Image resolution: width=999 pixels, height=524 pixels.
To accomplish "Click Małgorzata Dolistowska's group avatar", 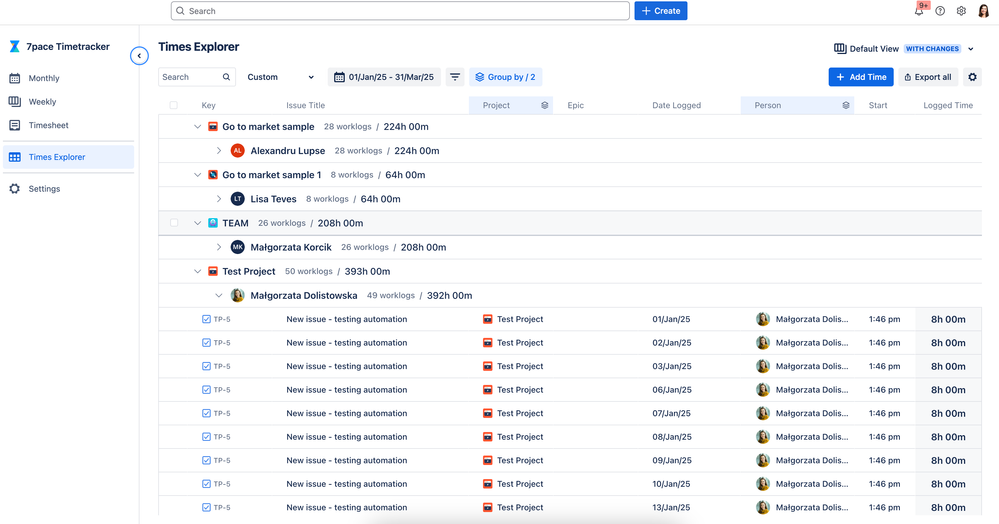I will [x=238, y=295].
